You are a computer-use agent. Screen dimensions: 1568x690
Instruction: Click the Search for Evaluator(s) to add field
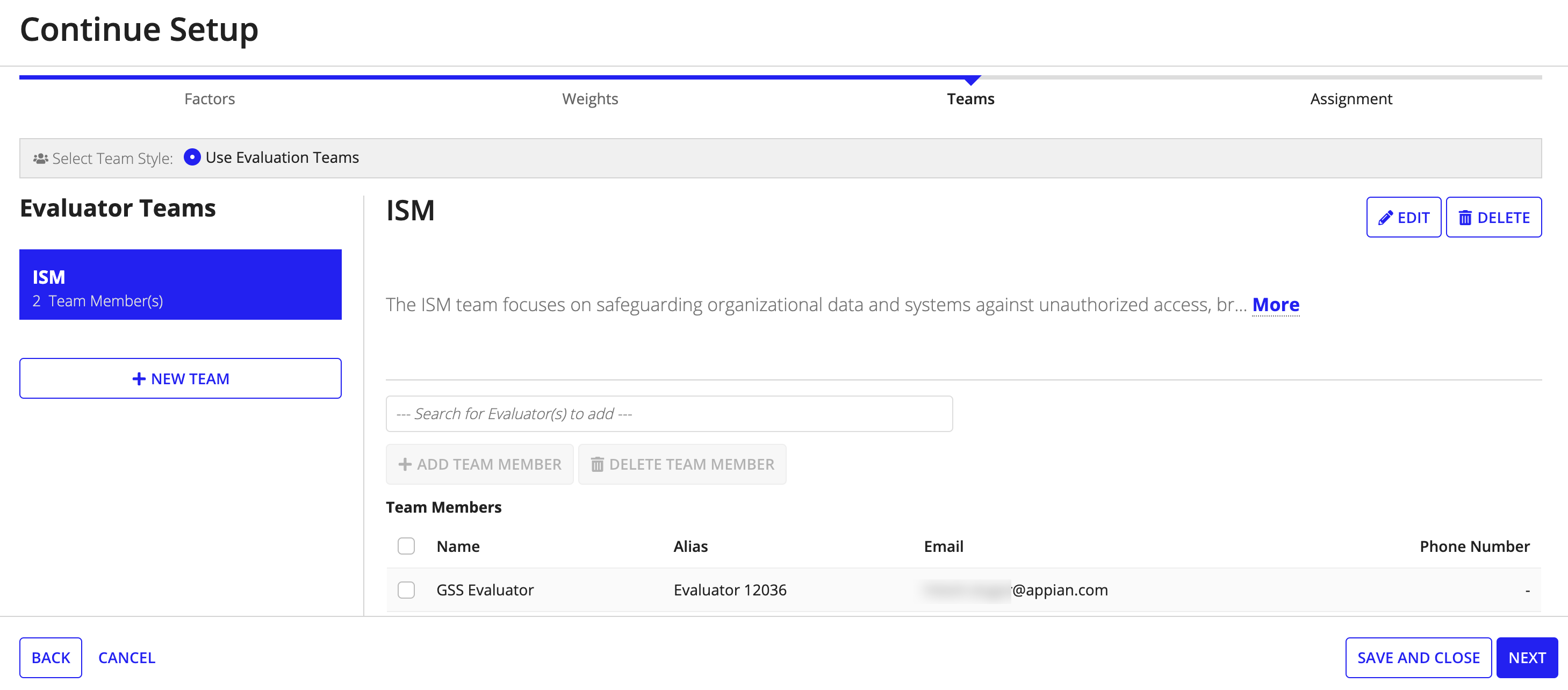(669, 414)
